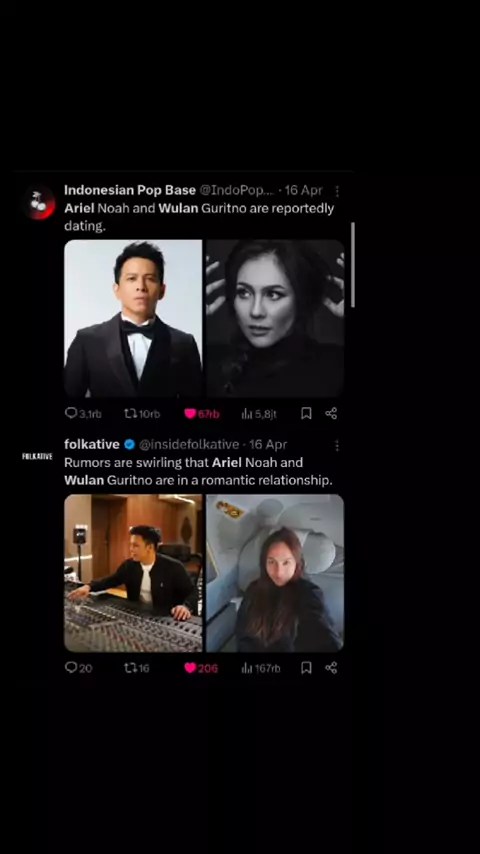Image resolution: width=480 pixels, height=854 pixels.
Task: Unlike the Indonesian Pop Base tweet
Action: (202, 413)
